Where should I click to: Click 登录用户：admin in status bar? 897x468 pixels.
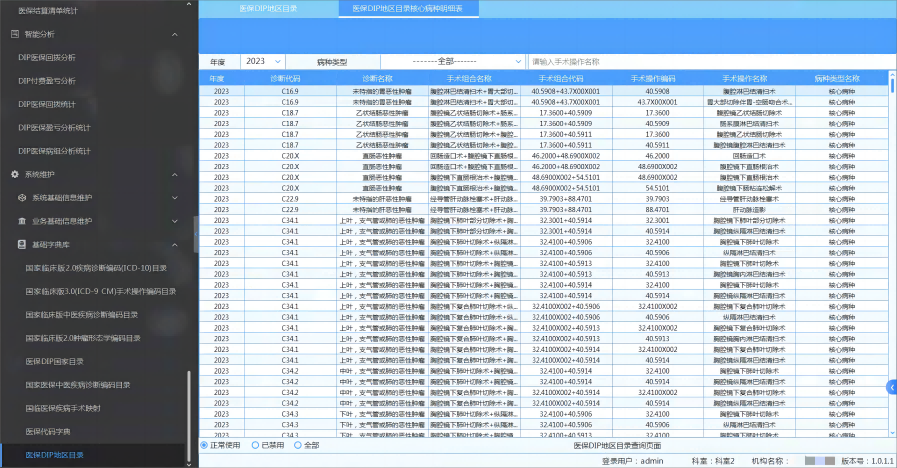coord(632,461)
